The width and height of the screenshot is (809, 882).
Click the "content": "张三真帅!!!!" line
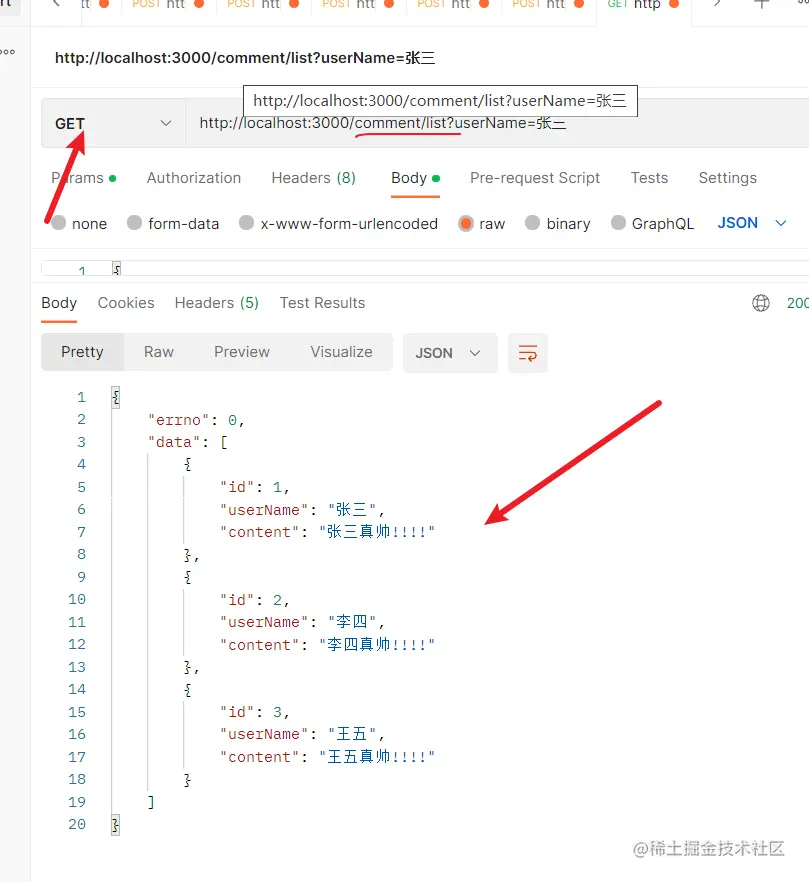(x=327, y=532)
